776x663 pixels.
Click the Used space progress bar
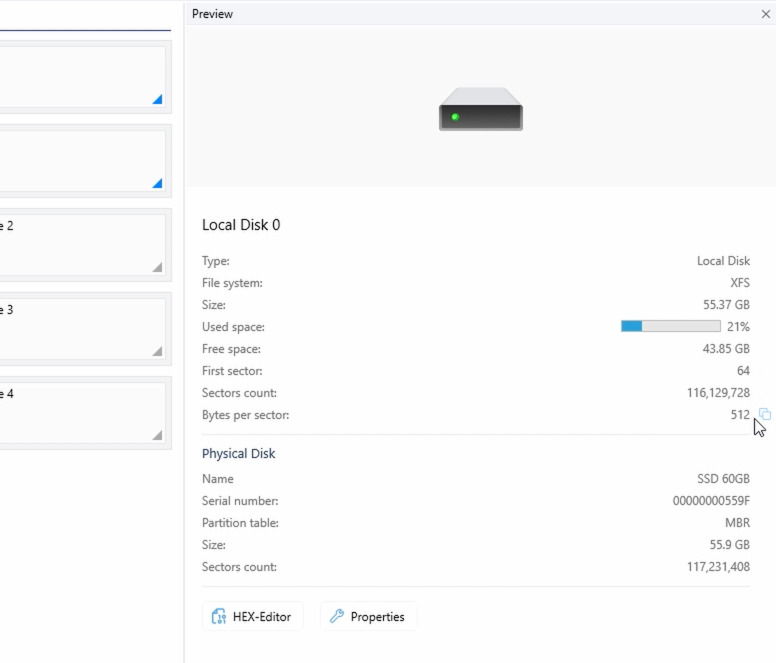tap(671, 326)
